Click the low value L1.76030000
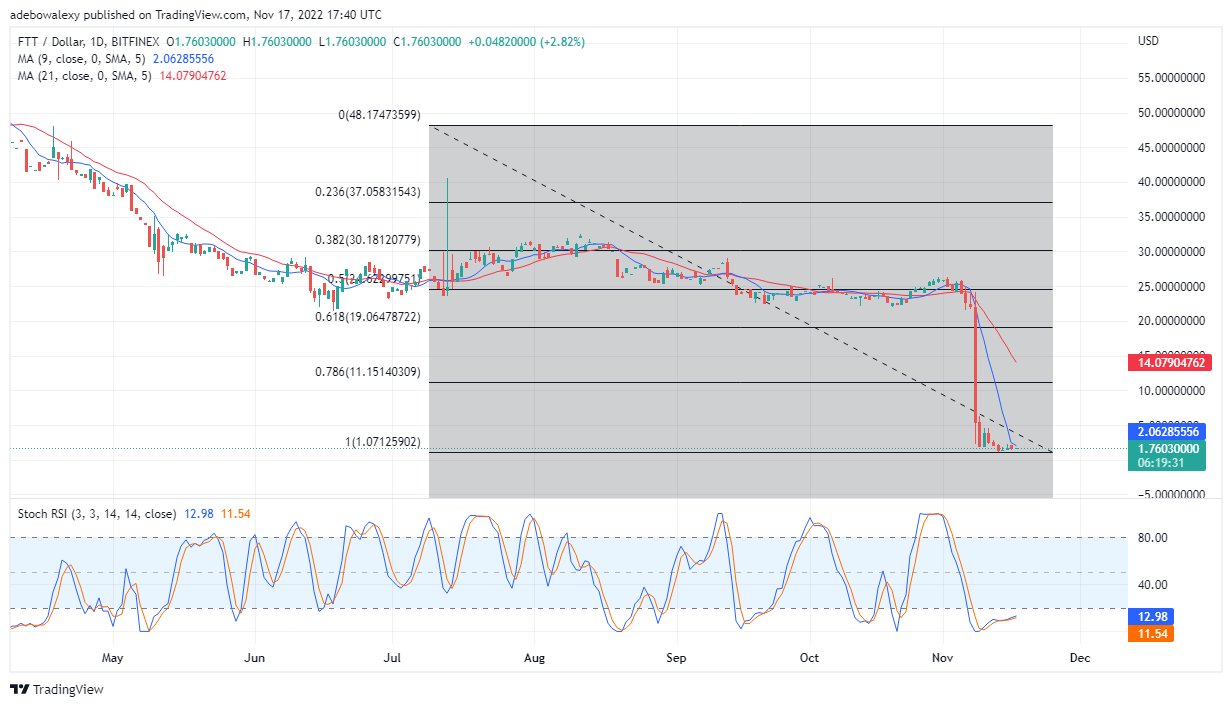1232x707 pixels. (x=353, y=41)
